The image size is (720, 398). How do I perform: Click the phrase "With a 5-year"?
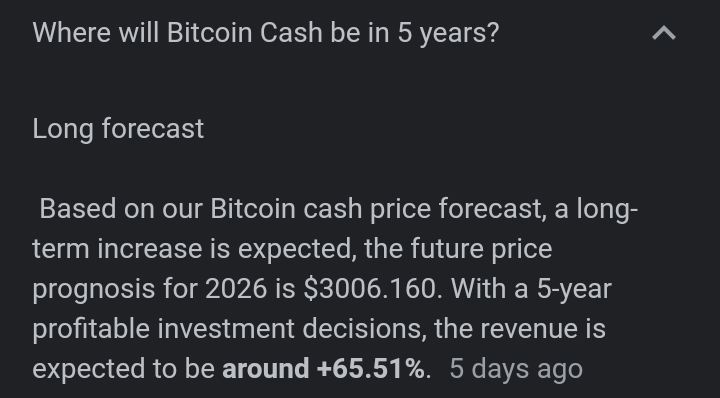point(531,289)
